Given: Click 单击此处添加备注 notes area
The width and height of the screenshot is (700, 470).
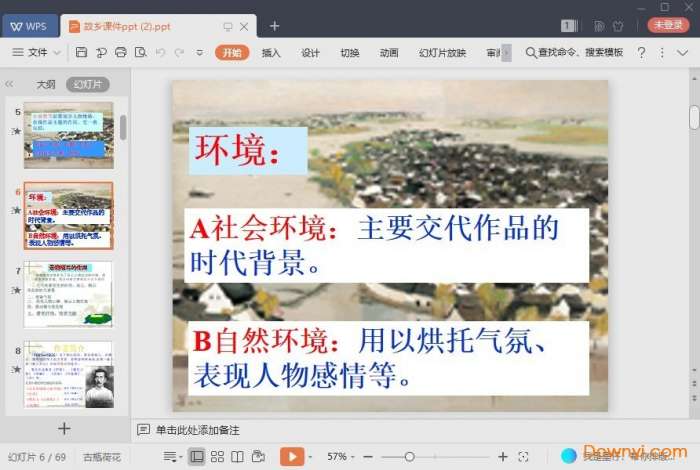Looking at the screenshot, I should (197, 430).
